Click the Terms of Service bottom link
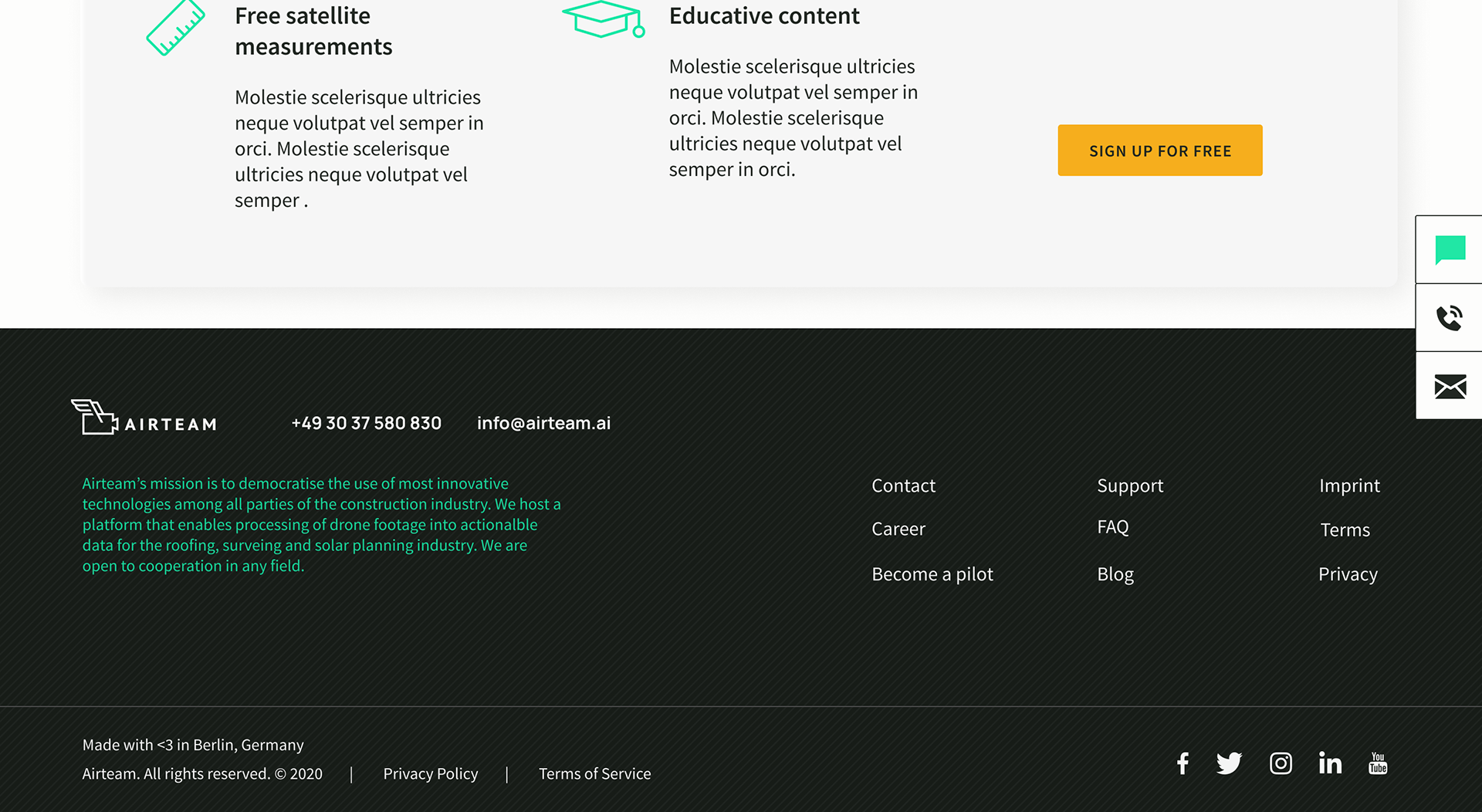Viewport: 1482px width, 812px height. [x=594, y=773]
